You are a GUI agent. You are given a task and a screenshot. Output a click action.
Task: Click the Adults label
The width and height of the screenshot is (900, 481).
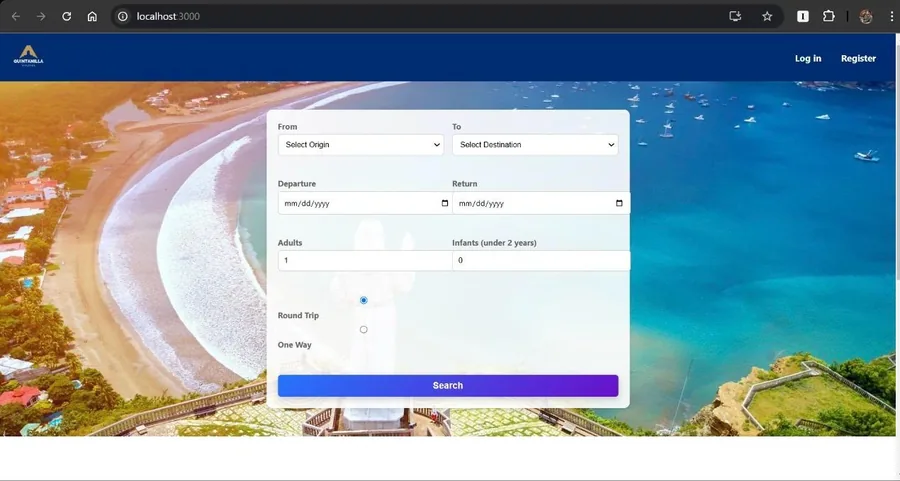click(x=290, y=243)
